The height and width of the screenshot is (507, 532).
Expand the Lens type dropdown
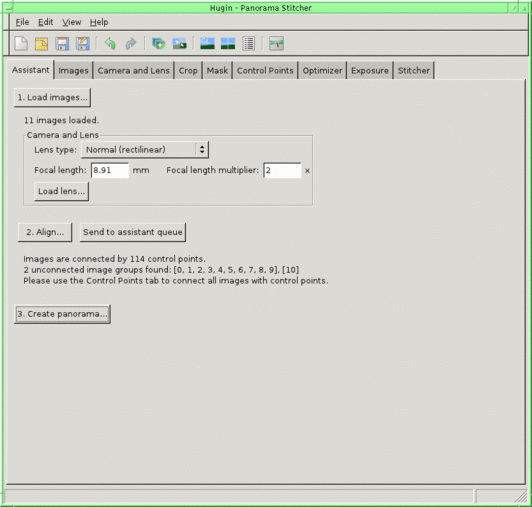point(145,150)
